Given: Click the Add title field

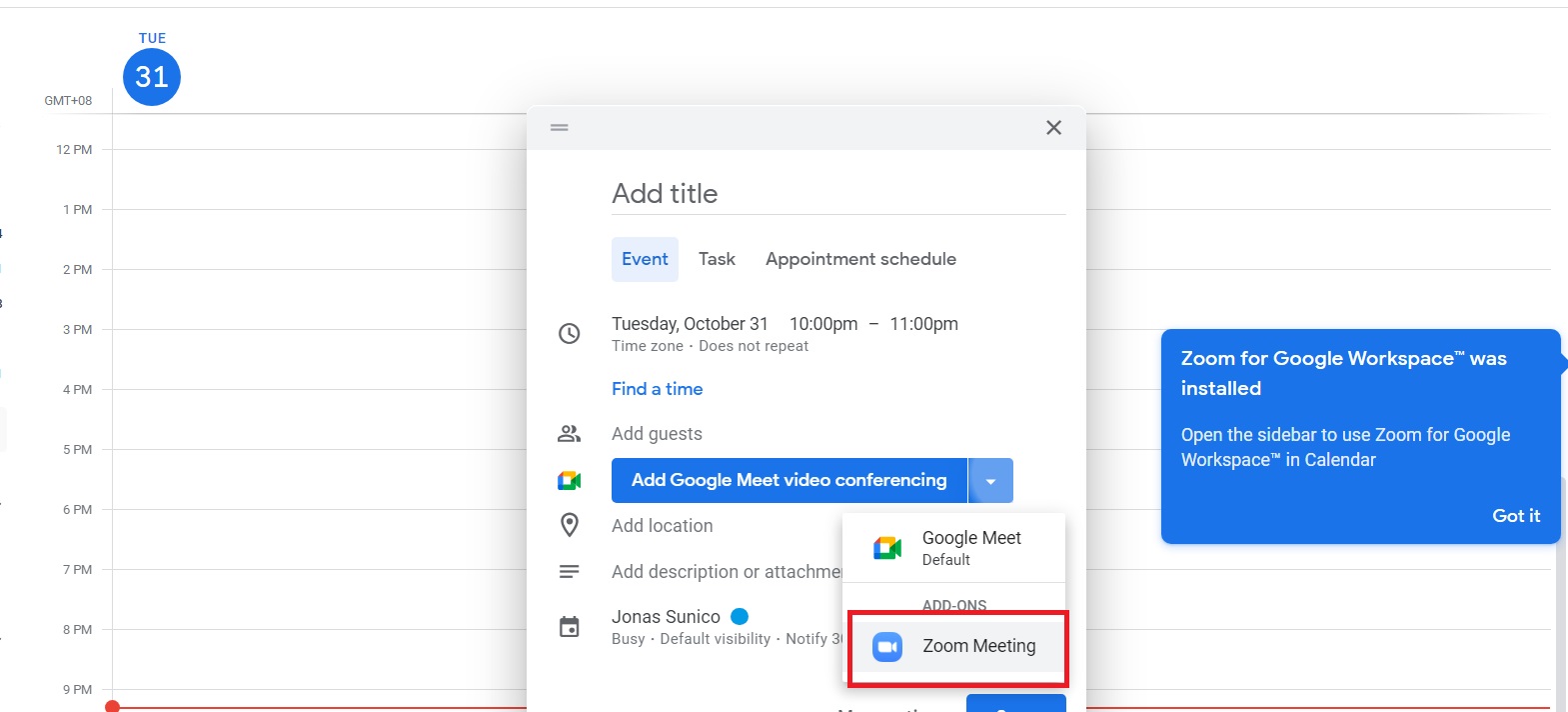Looking at the screenshot, I should tap(838, 194).
